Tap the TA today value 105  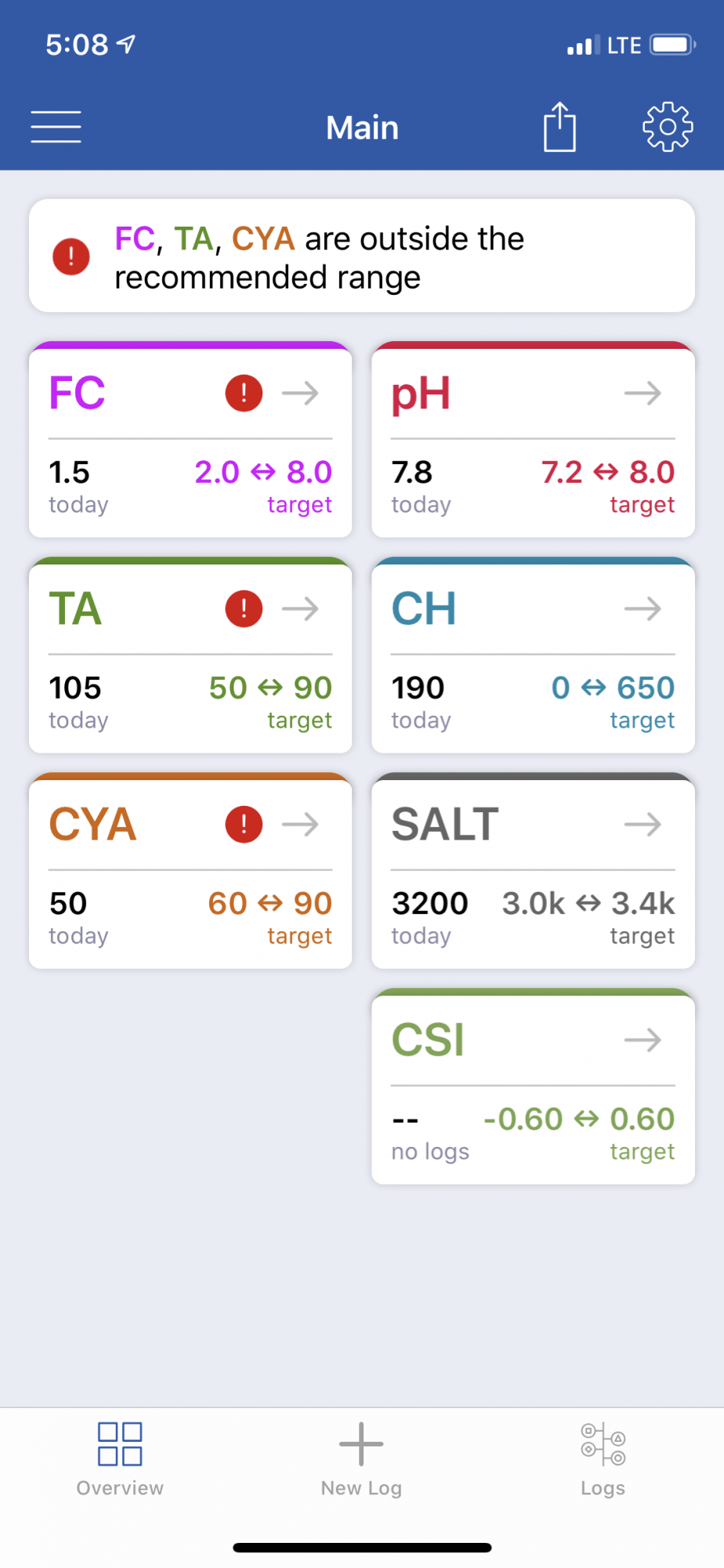click(x=75, y=688)
